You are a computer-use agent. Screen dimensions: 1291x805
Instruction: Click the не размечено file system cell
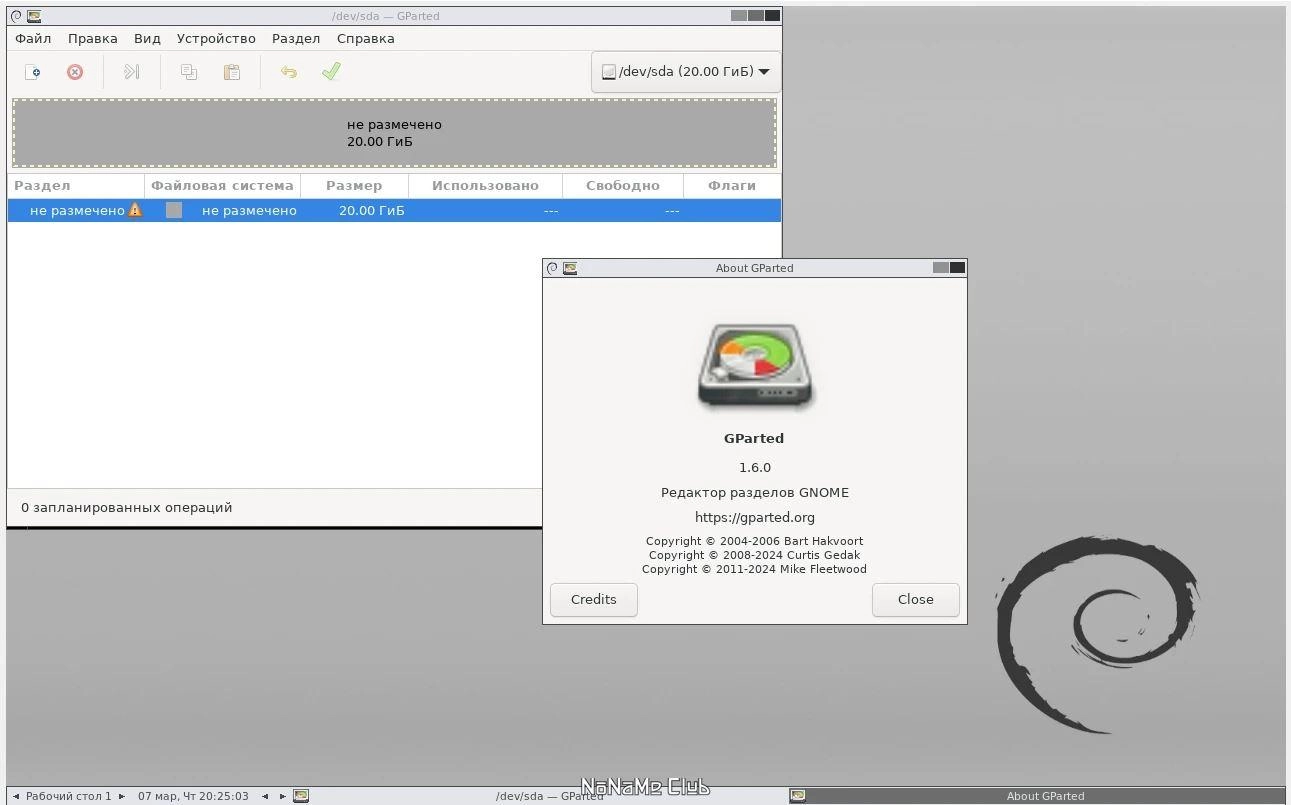pos(249,210)
